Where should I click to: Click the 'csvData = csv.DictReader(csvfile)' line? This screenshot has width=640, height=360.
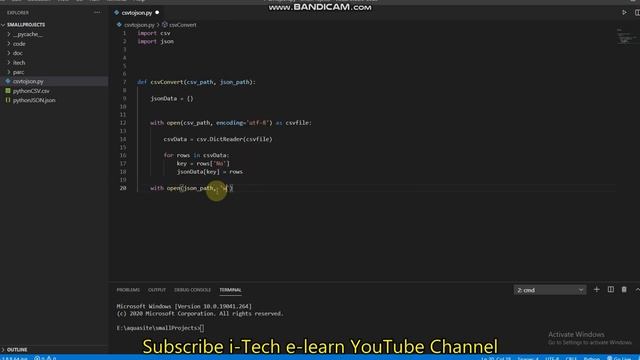click(x=218, y=139)
